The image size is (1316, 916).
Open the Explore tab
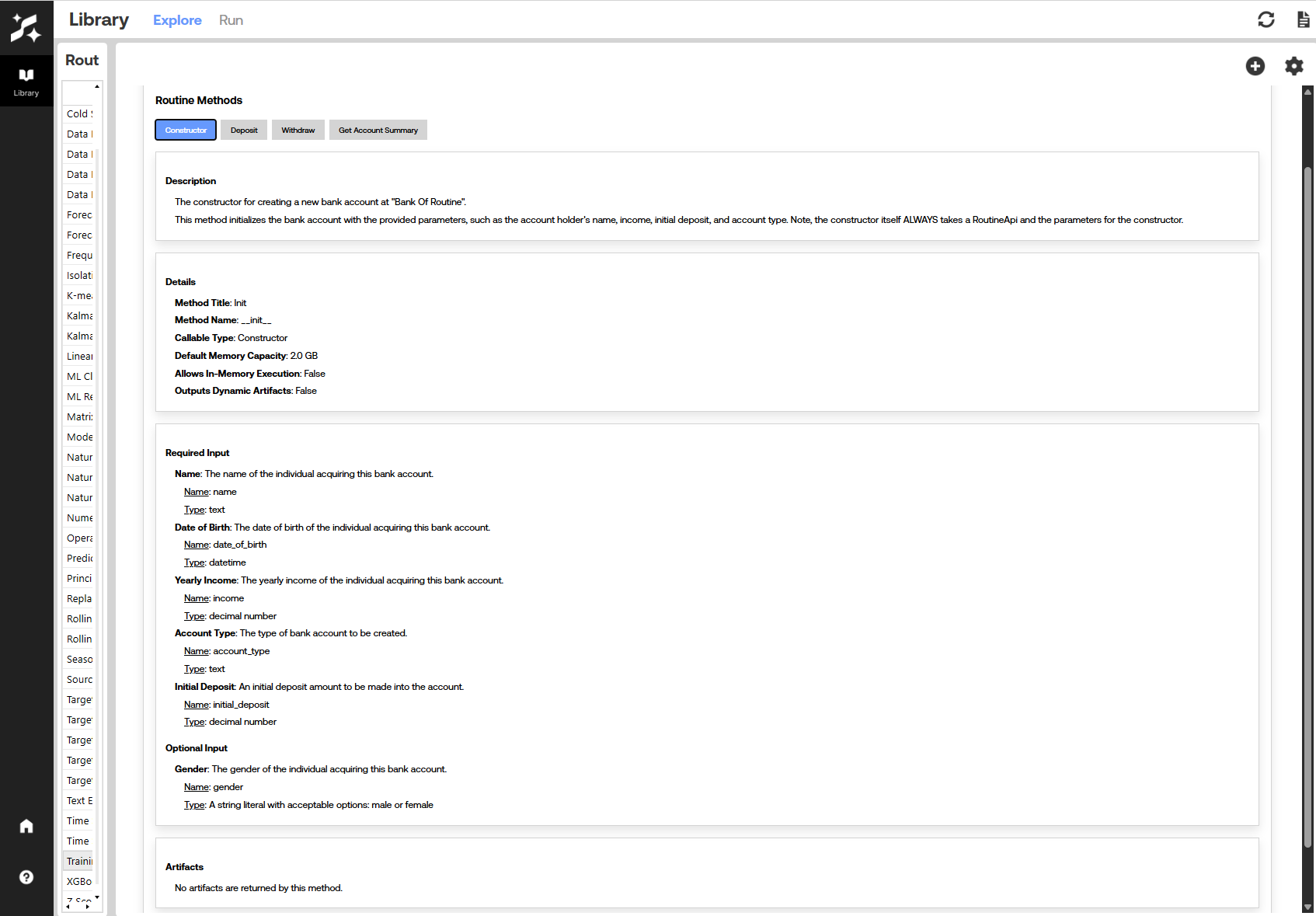point(177,20)
